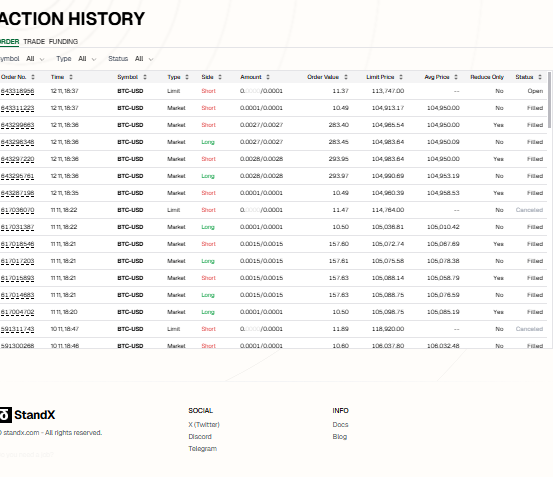This screenshot has width=553, height=477.
Task: Open order number 617018546
Action: pyautogui.click(x=17, y=244)
